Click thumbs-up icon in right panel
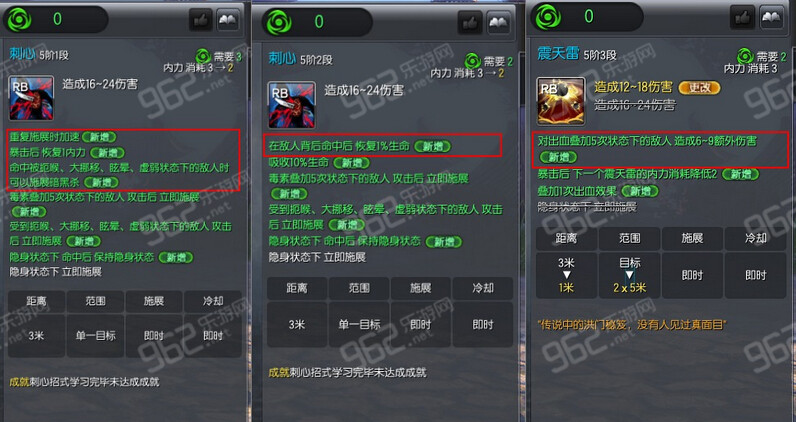796x422 pixels. 743,18
